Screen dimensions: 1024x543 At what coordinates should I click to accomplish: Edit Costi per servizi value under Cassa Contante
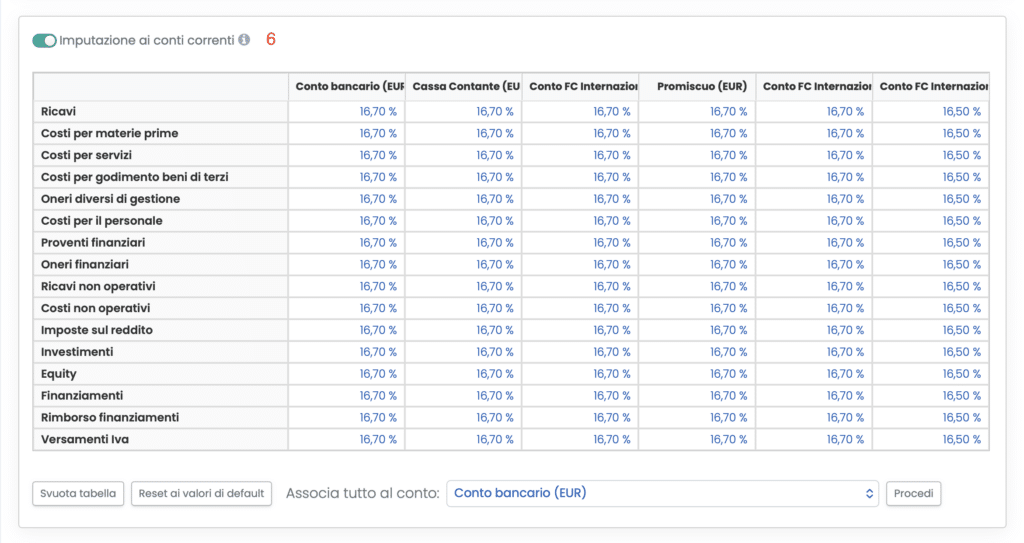pyautogui.click(x=495, y=155)
